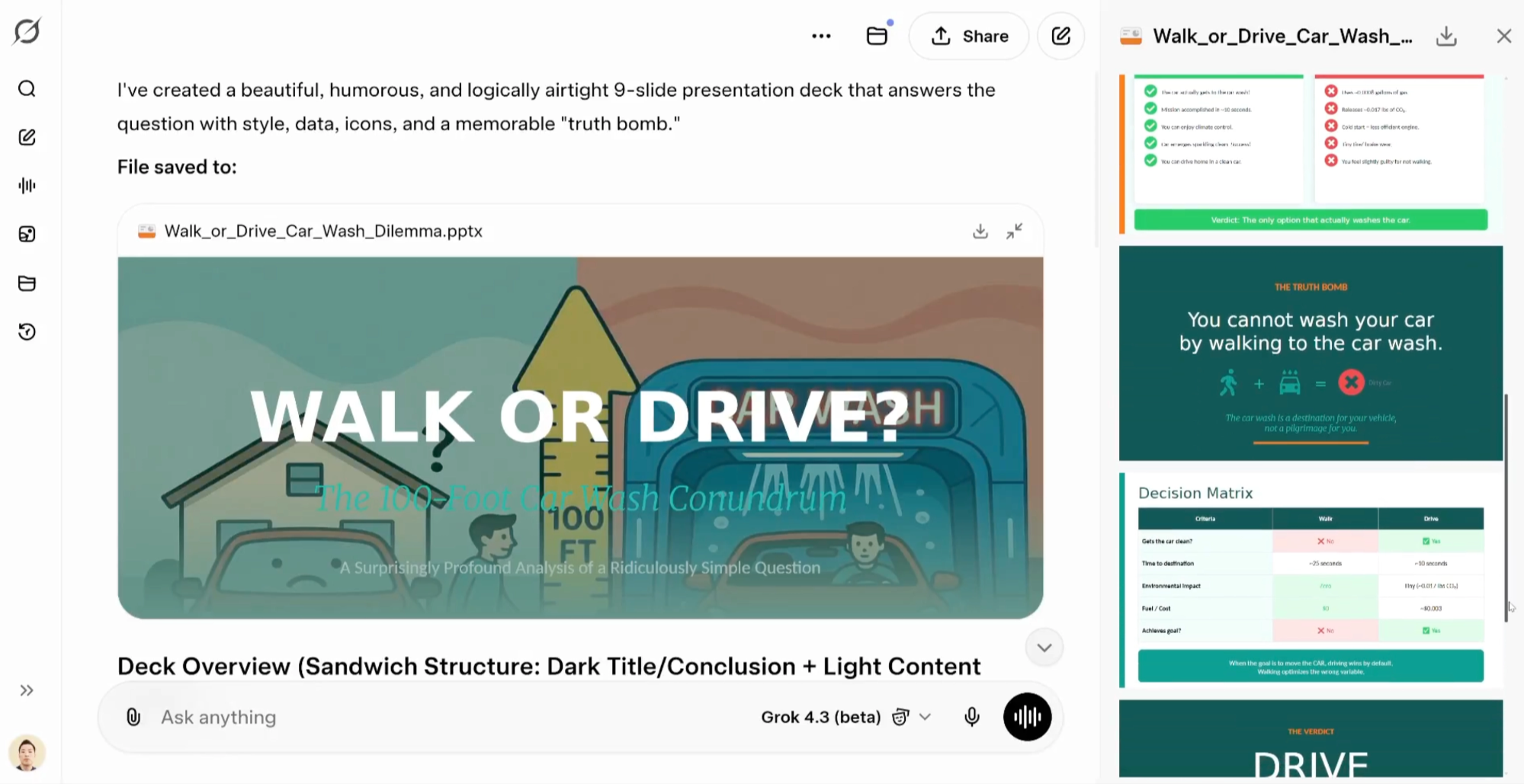Open the three-dot more options menu
Image resolution: width=1524 pixels, height=784 pixels.
point(821,37)
